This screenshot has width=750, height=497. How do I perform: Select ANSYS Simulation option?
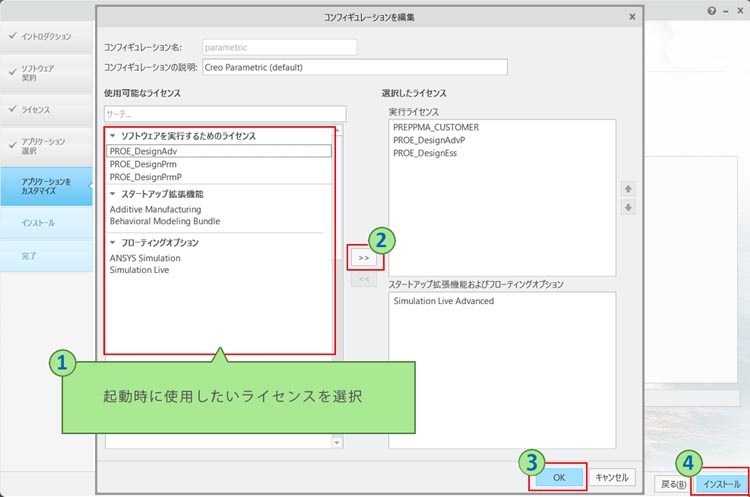click(145, 258)
